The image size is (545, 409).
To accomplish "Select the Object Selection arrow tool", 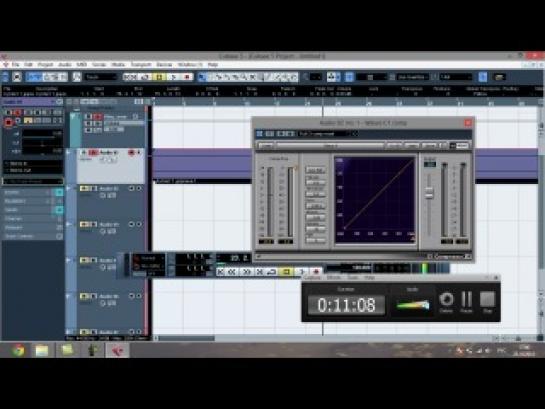I will tap(202, 77).
